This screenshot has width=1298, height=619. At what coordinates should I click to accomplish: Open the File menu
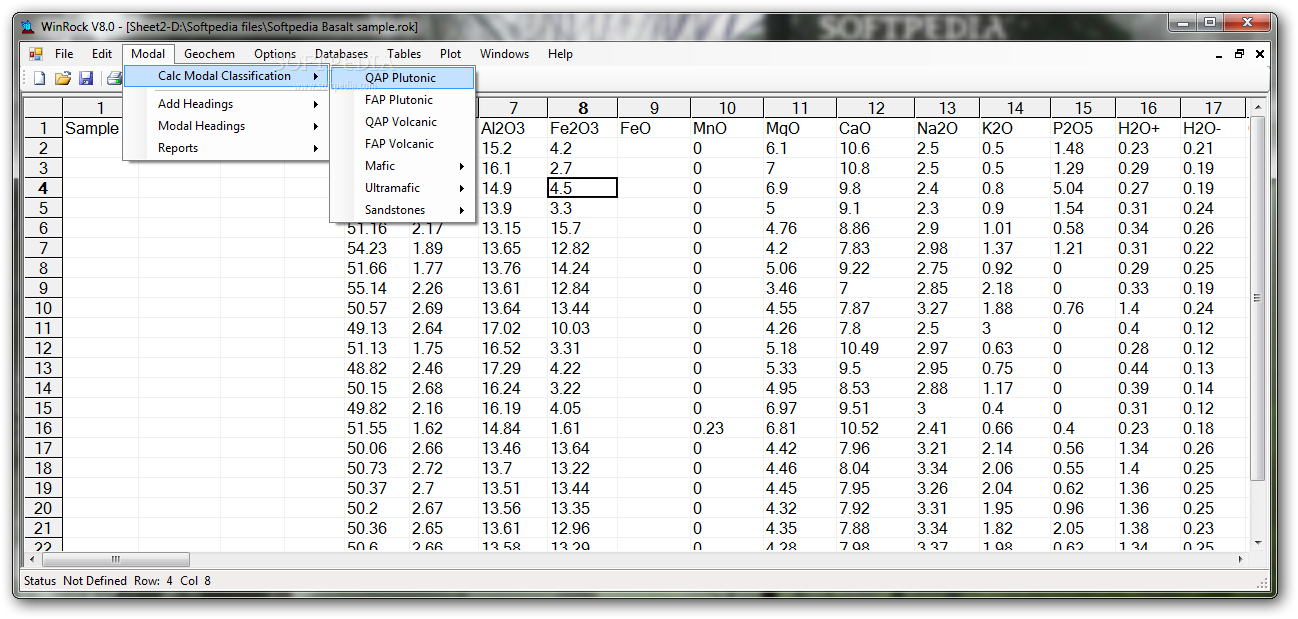coord(64,54)
